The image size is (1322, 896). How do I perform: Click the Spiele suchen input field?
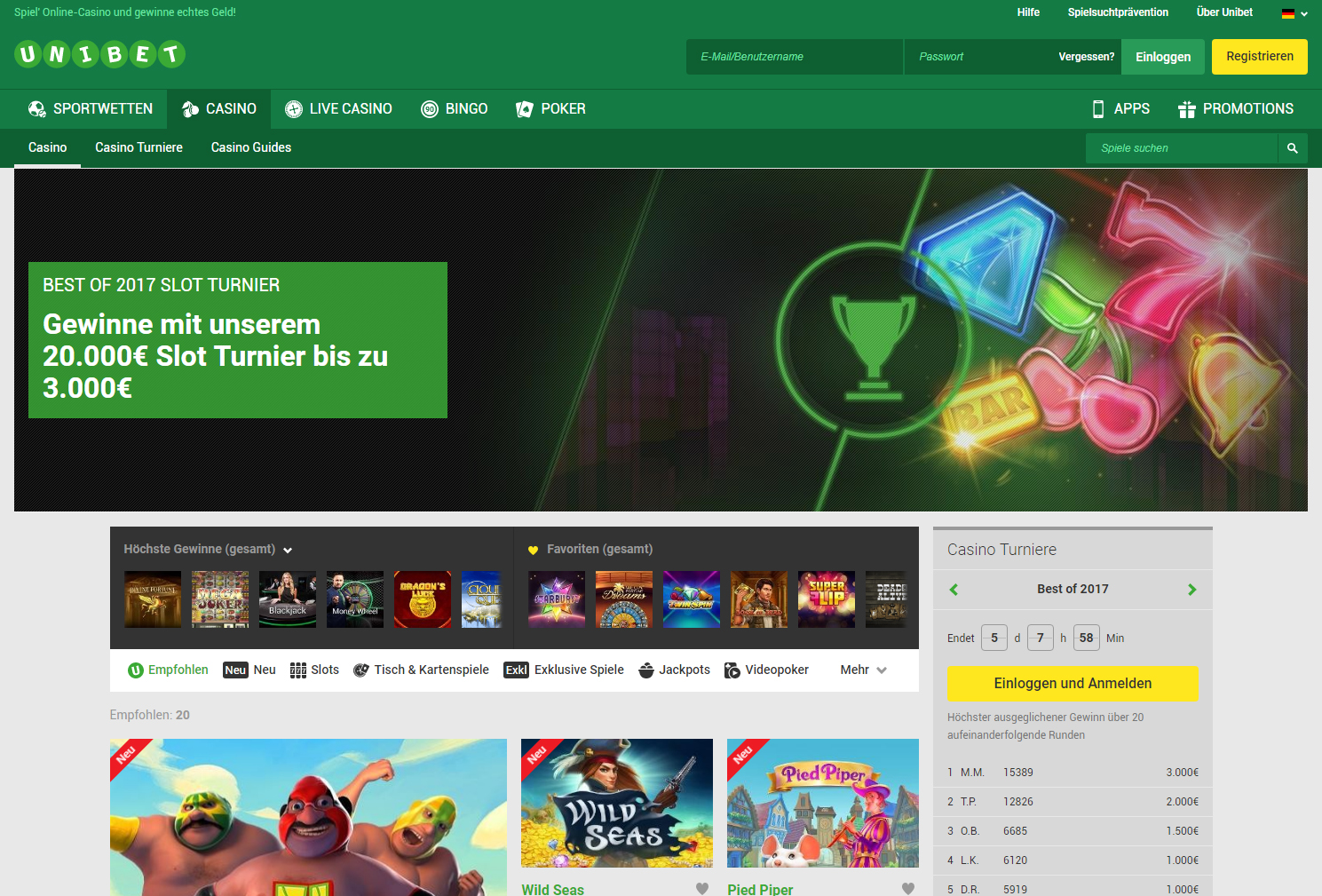point(1181,147)
